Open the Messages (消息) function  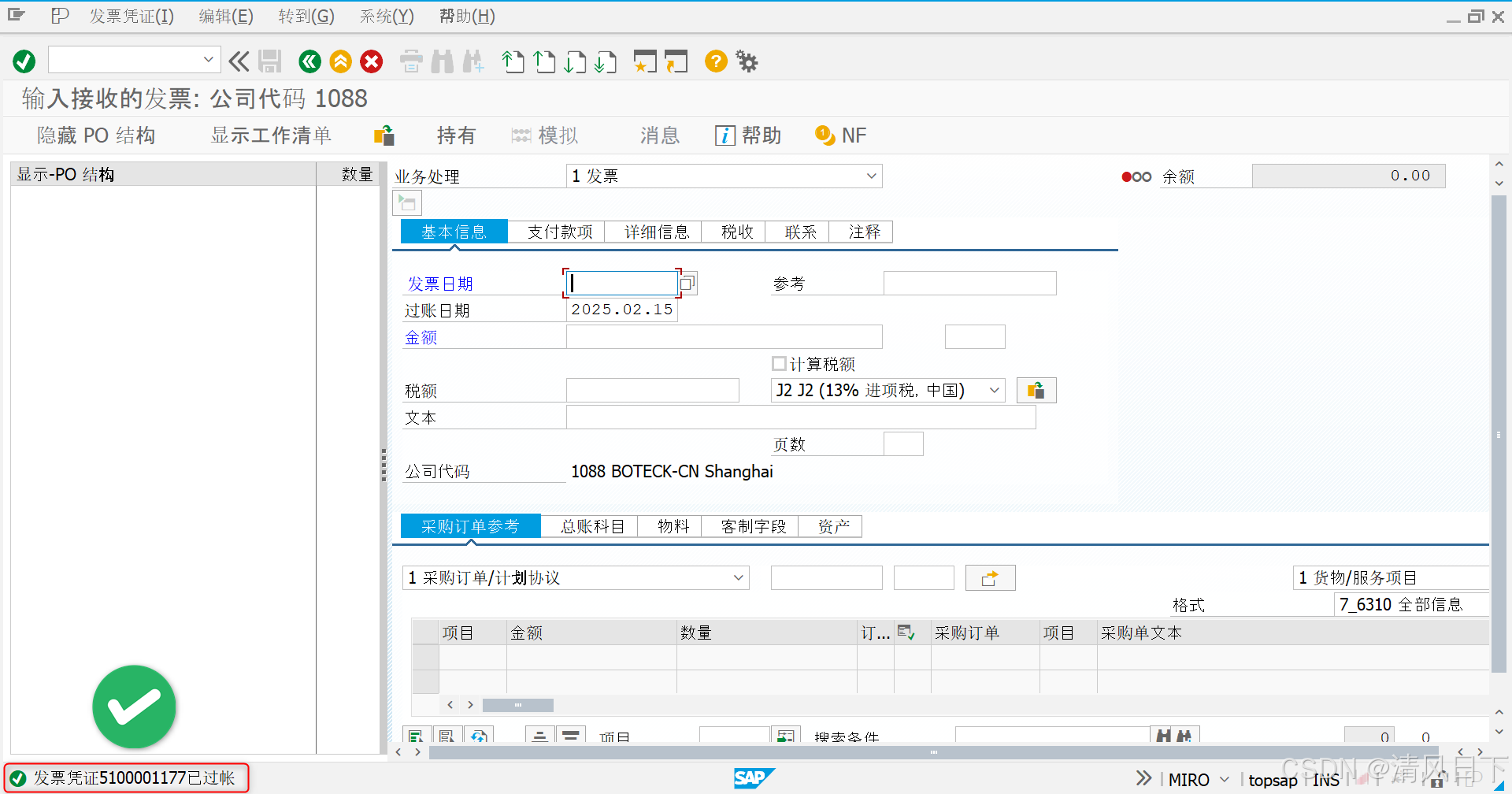pos(658,135)
